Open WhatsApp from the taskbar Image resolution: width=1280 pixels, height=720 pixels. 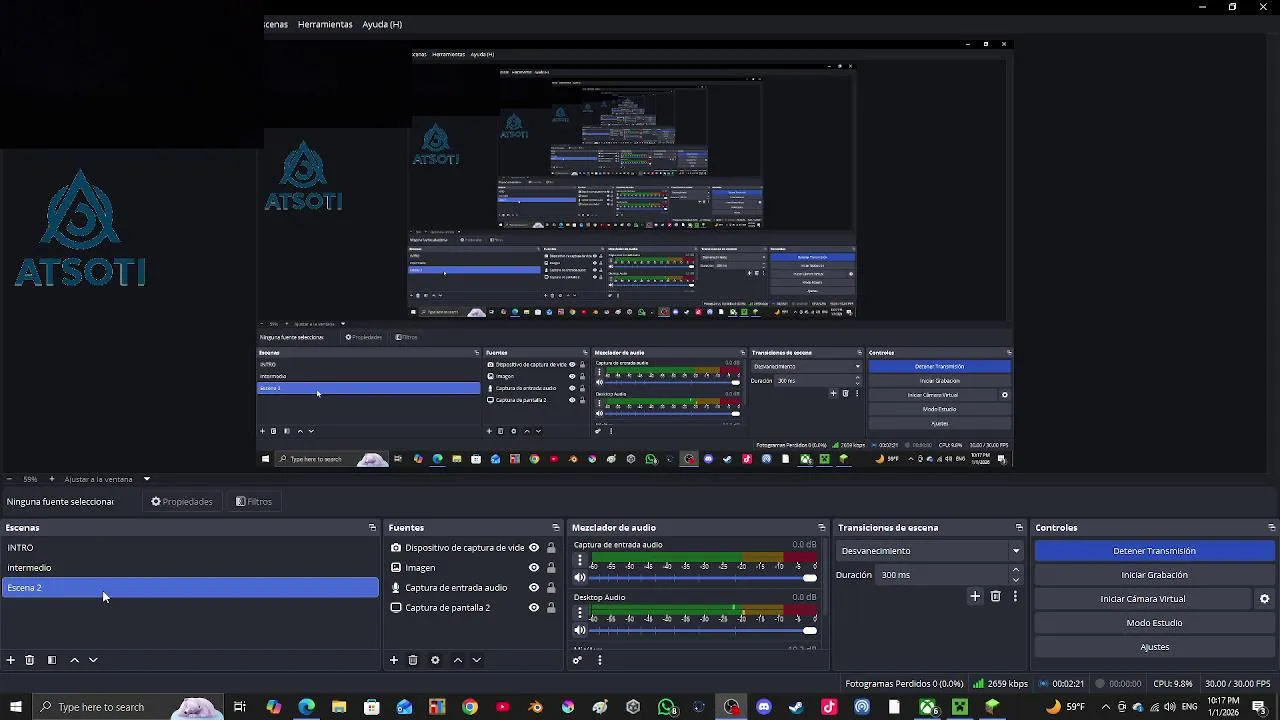click(666, 707)
